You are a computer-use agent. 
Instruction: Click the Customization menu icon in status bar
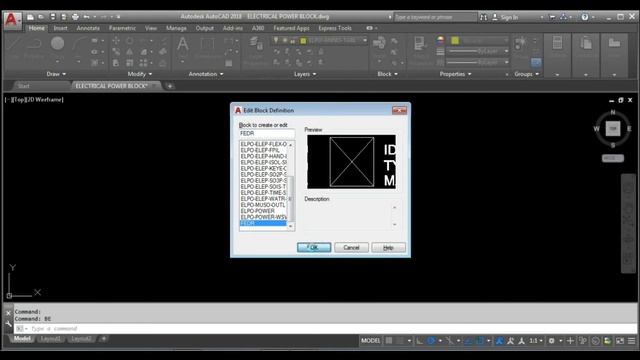(x=631, y=341)
